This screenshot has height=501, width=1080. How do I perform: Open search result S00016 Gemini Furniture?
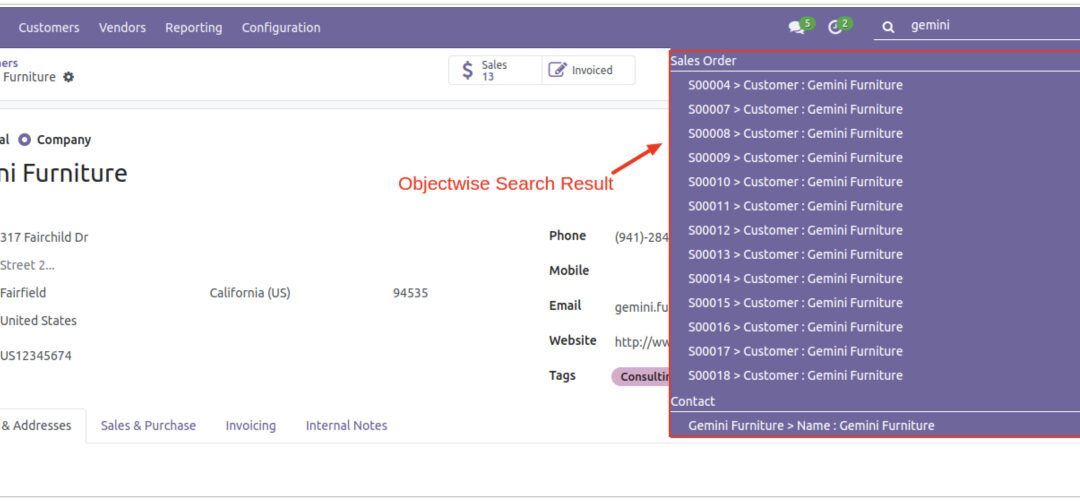795,327
